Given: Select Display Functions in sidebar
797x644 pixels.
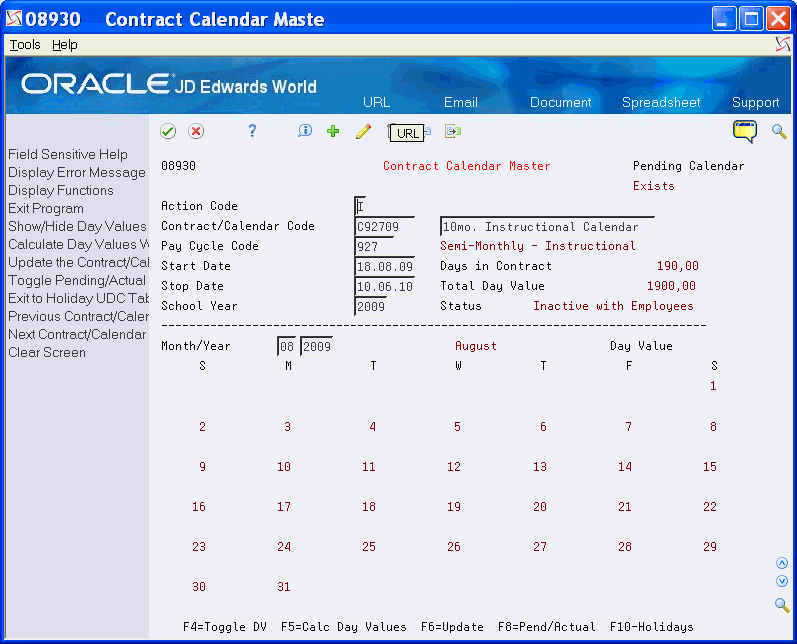Looking at the screenshot, I should point(60,190).
